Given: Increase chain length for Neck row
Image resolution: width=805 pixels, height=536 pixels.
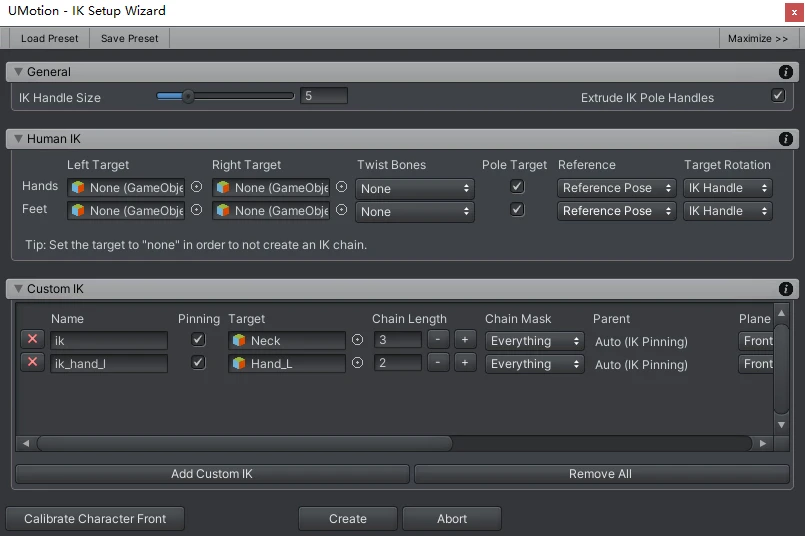Looking at the screenshot, I should click(465, 339).
